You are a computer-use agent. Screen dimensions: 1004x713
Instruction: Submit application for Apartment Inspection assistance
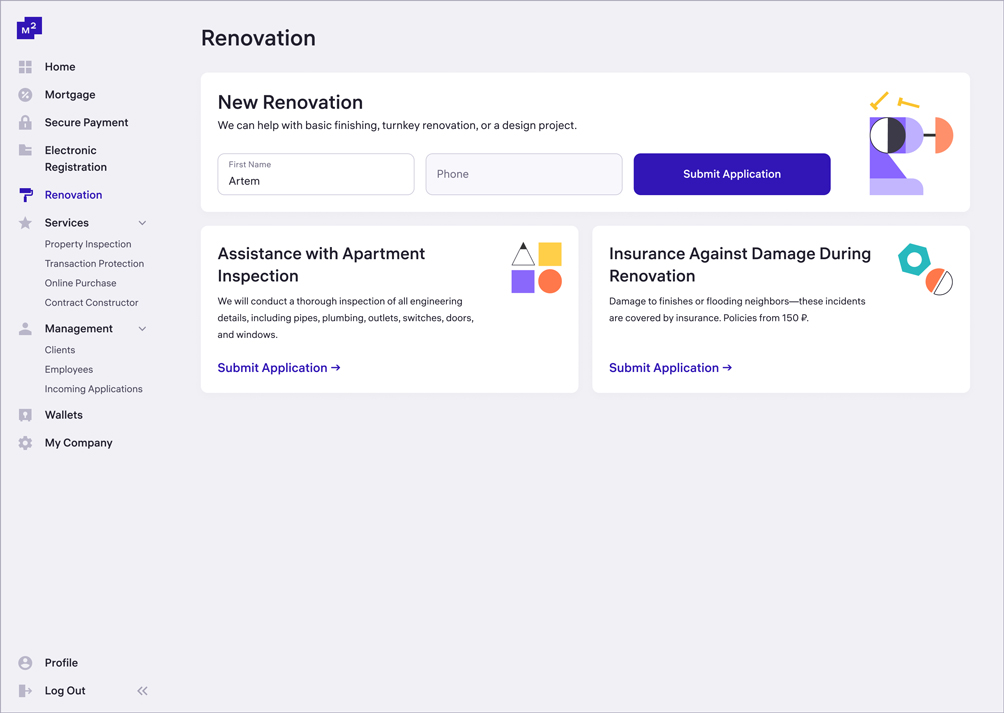(279, 368)
